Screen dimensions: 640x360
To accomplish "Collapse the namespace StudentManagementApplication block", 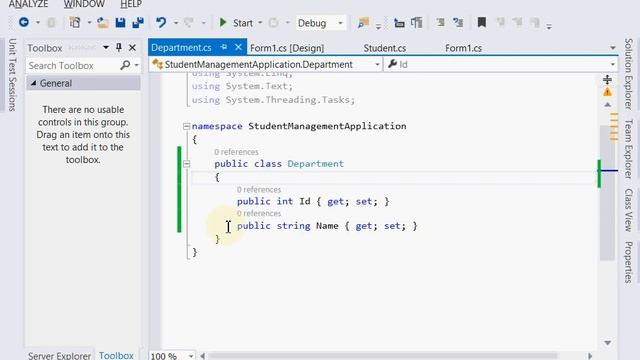I will click(x=186, y=126).
